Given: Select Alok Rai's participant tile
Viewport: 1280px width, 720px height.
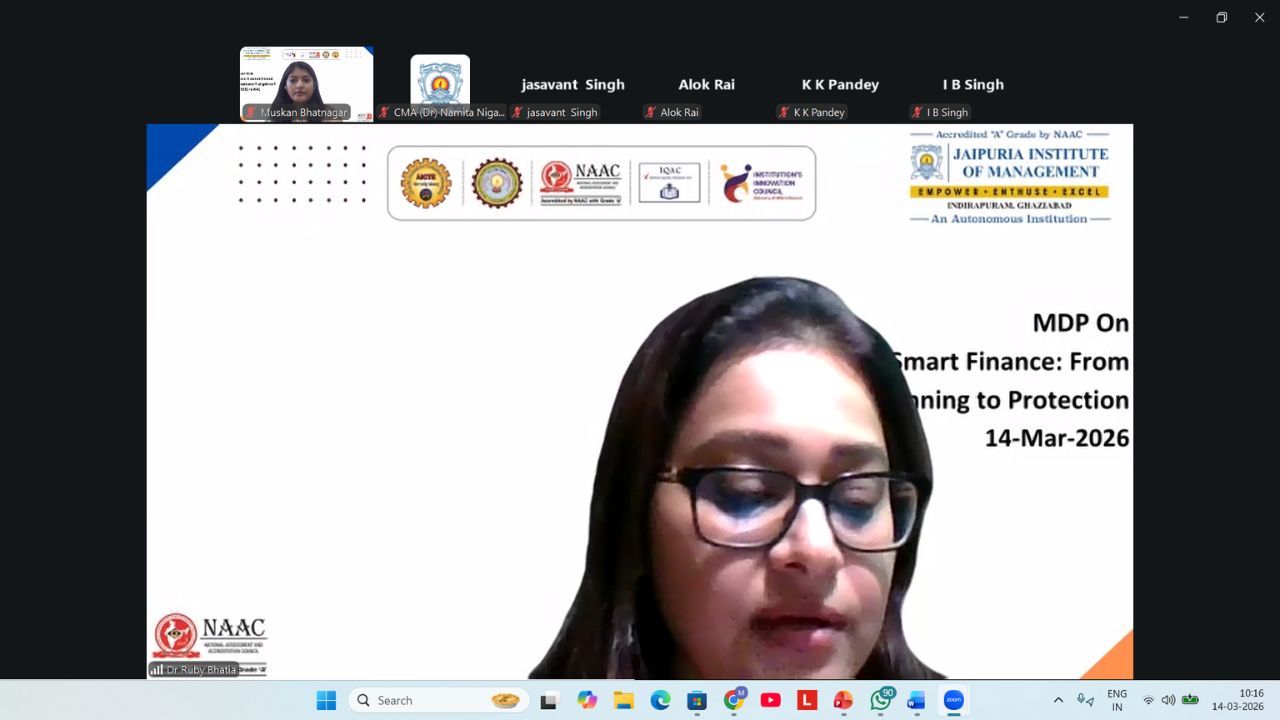Looking at the screenshot, I should pyautogui.click(x=706, y=86).
